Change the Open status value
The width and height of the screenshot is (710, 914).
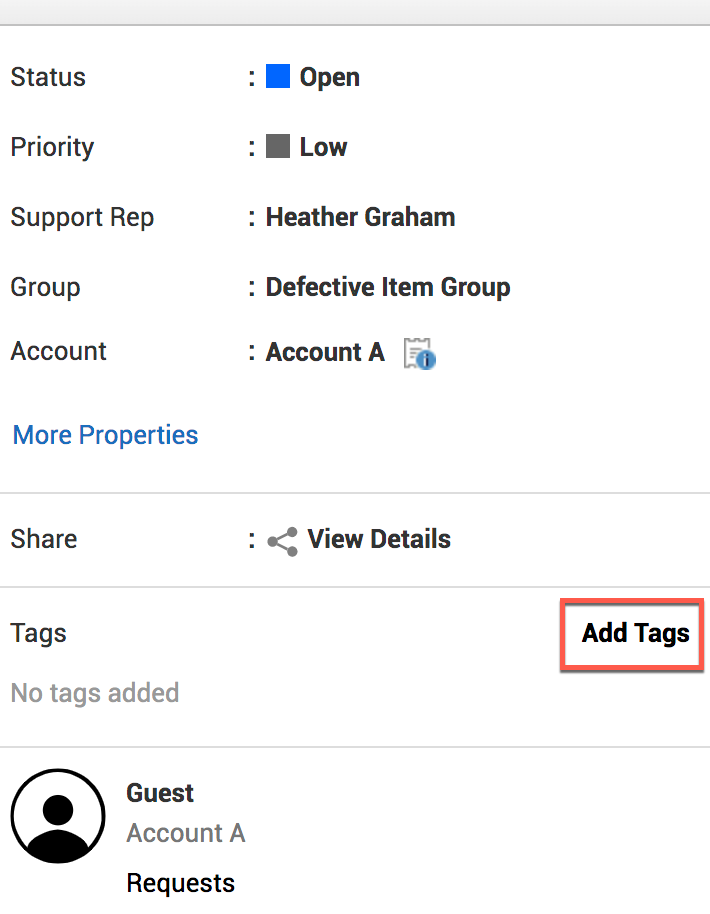[x=329, y=77]
